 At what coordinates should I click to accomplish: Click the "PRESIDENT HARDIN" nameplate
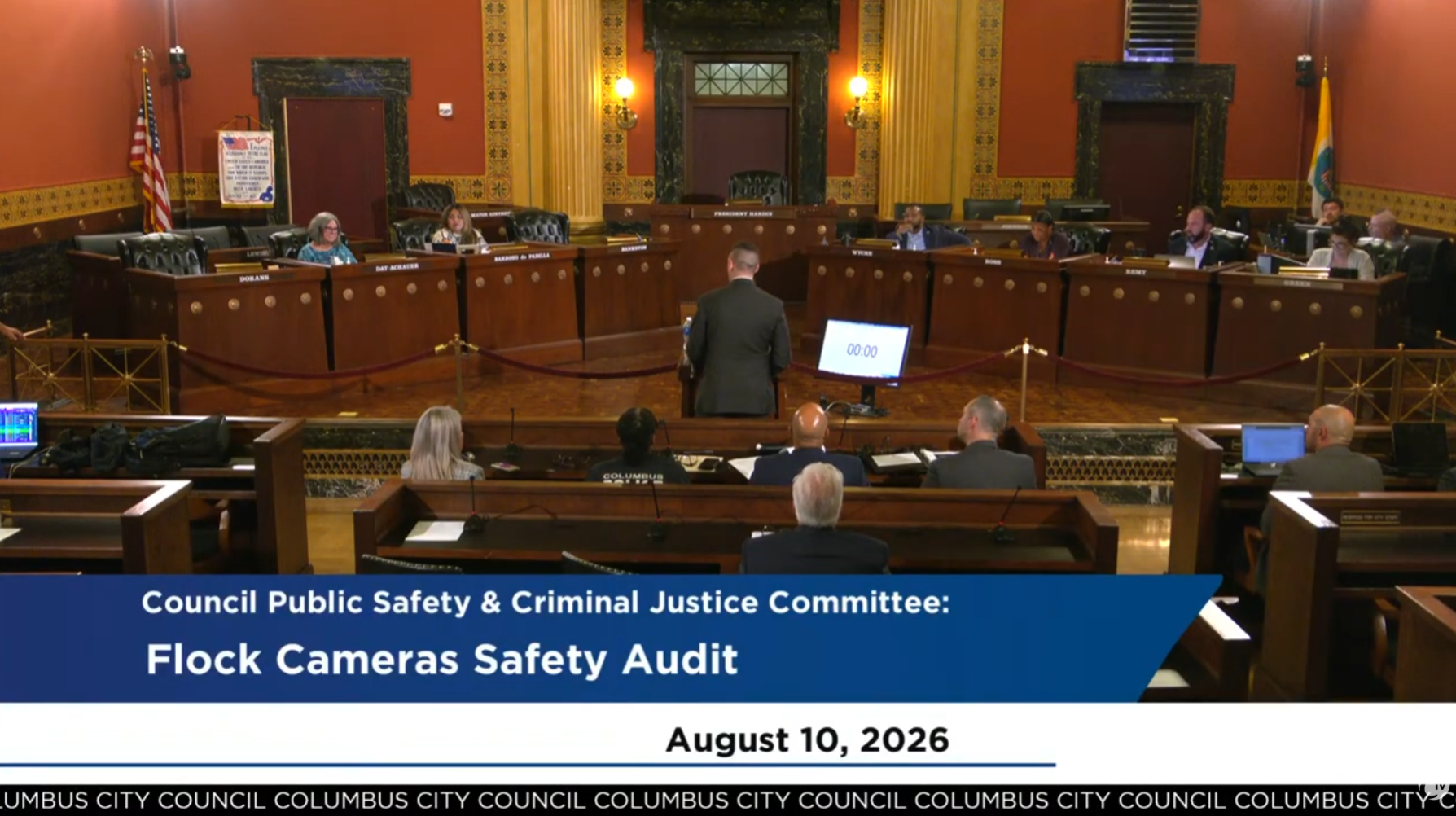(743, 213)
